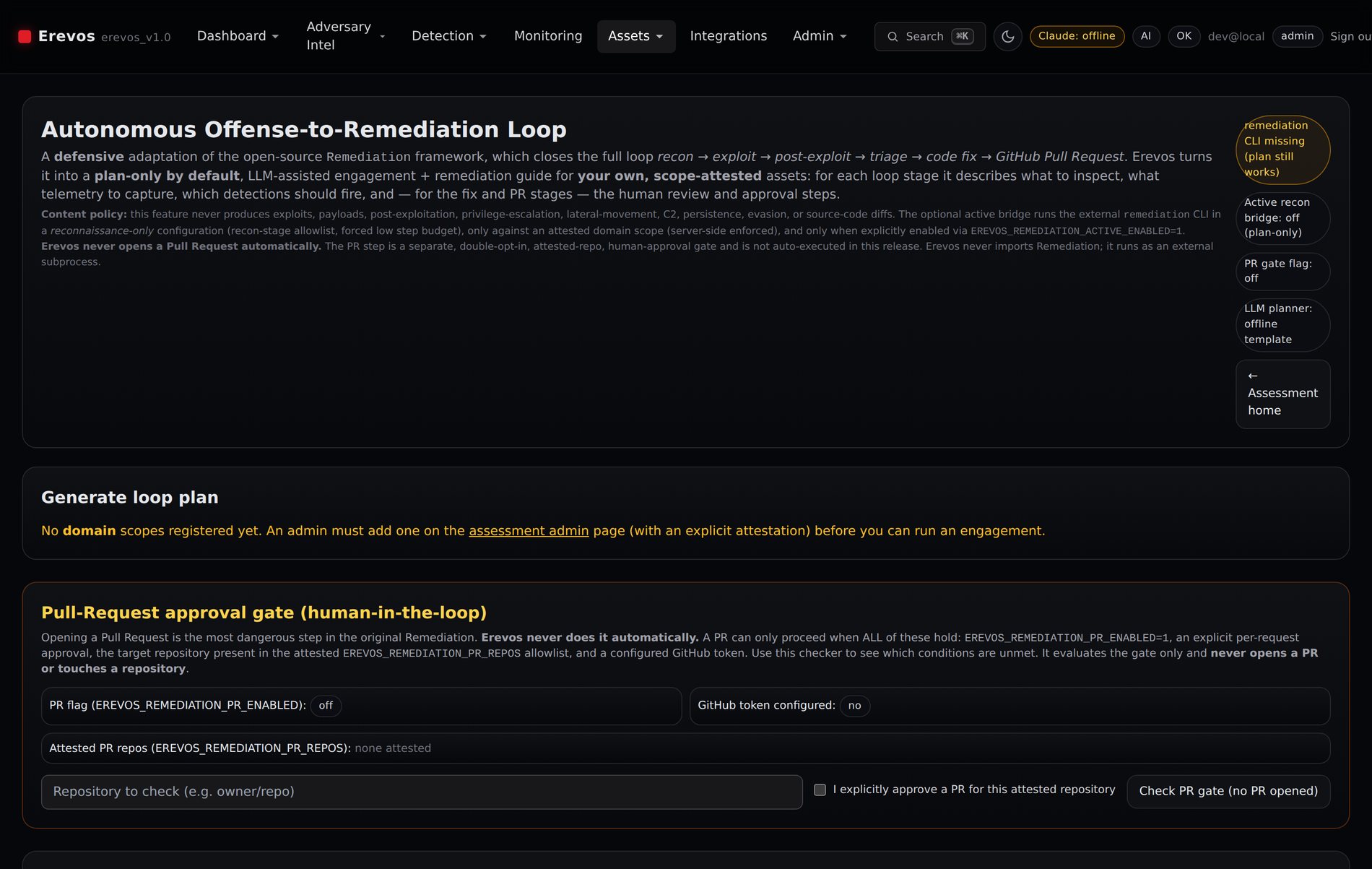This screenshot has width=1372, height=869.
Task: Open the Adversary Intel dropdown
Action: coord(345,36)
